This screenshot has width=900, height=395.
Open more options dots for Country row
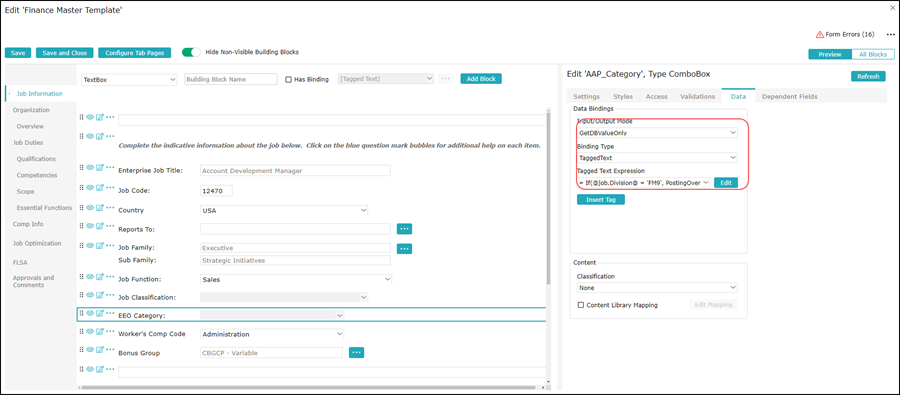110,207
